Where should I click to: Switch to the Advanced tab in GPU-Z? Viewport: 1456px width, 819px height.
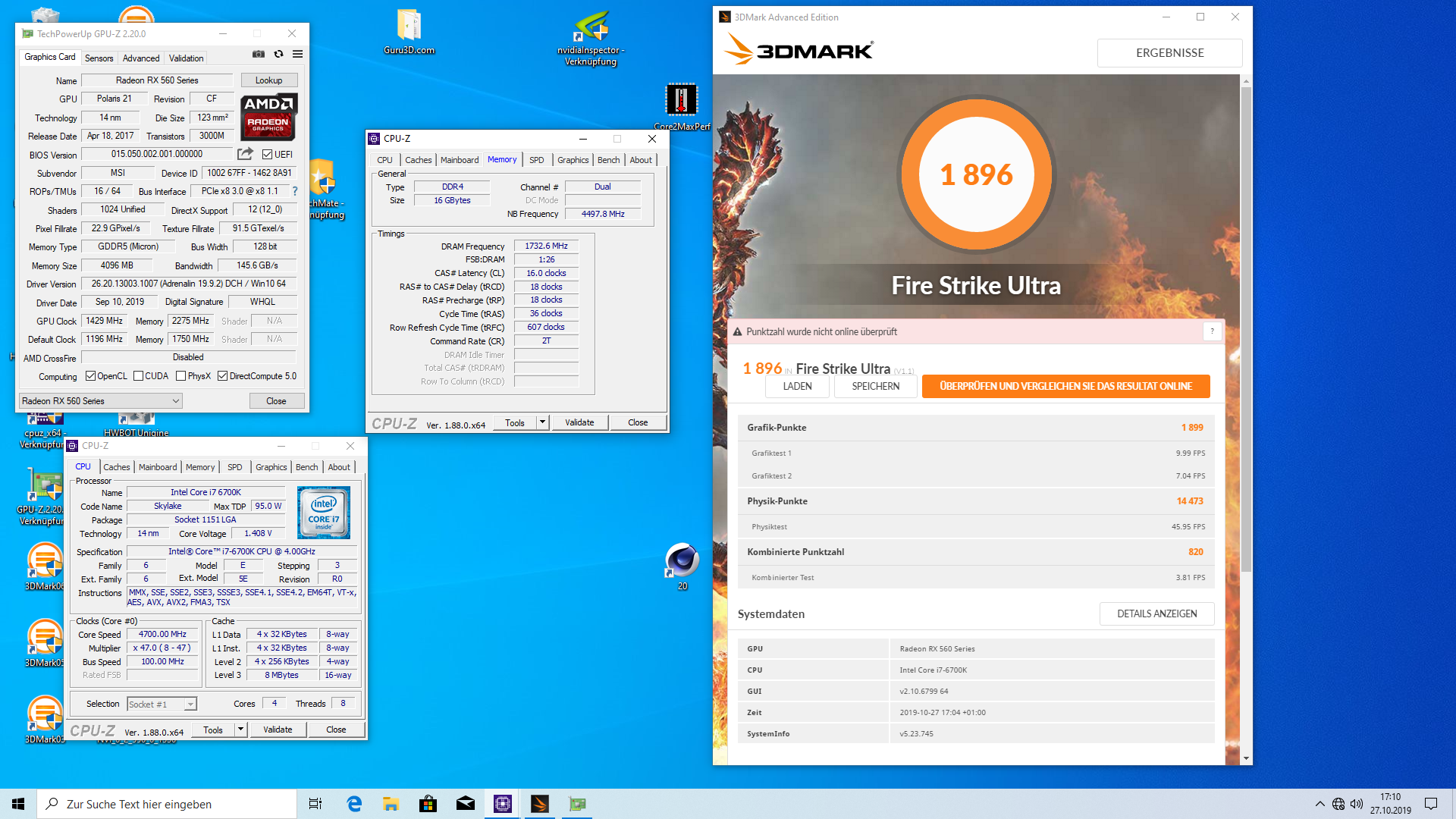(x=141, y=58)
